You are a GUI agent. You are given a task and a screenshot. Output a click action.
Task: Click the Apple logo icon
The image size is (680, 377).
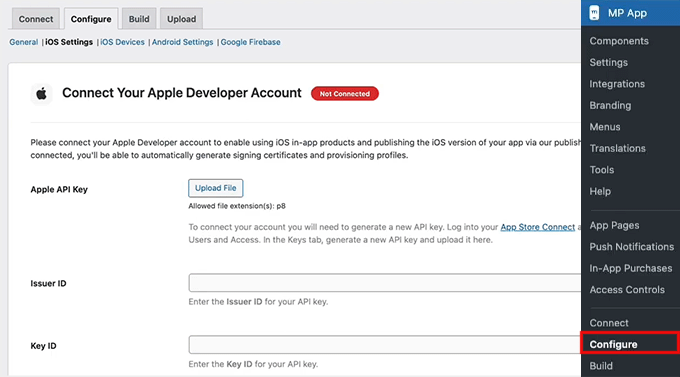41,94
